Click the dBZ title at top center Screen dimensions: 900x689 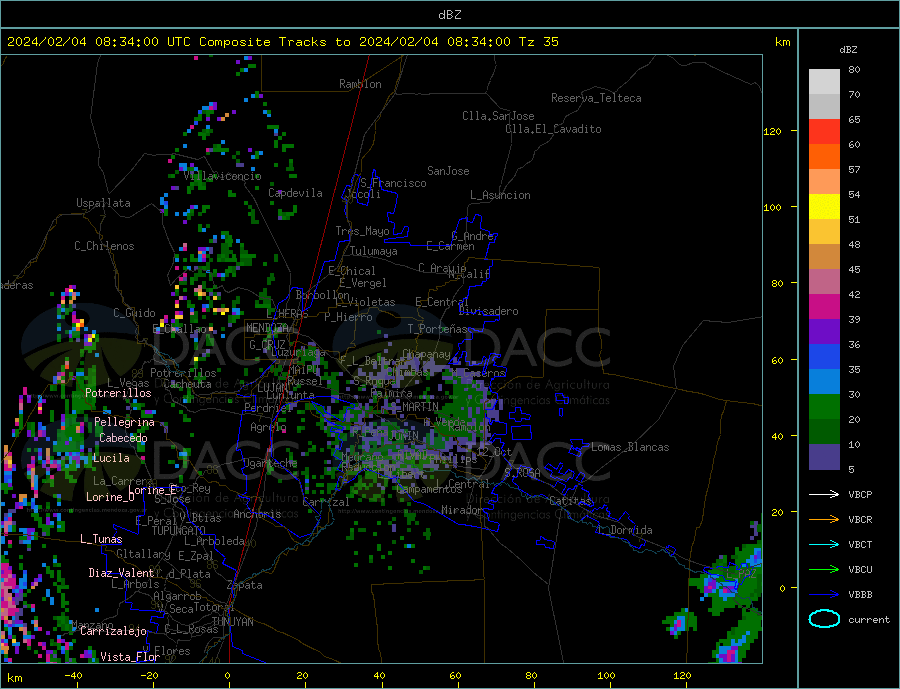tap(449, 15)
